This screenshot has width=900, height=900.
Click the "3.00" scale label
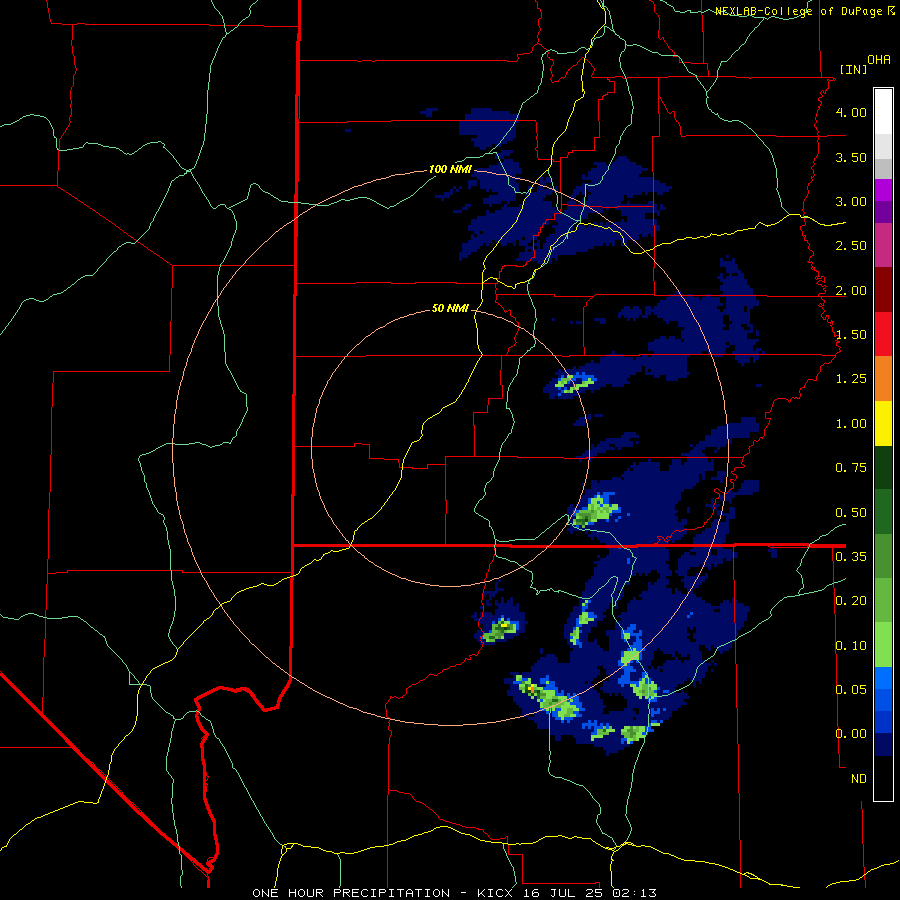851,201
